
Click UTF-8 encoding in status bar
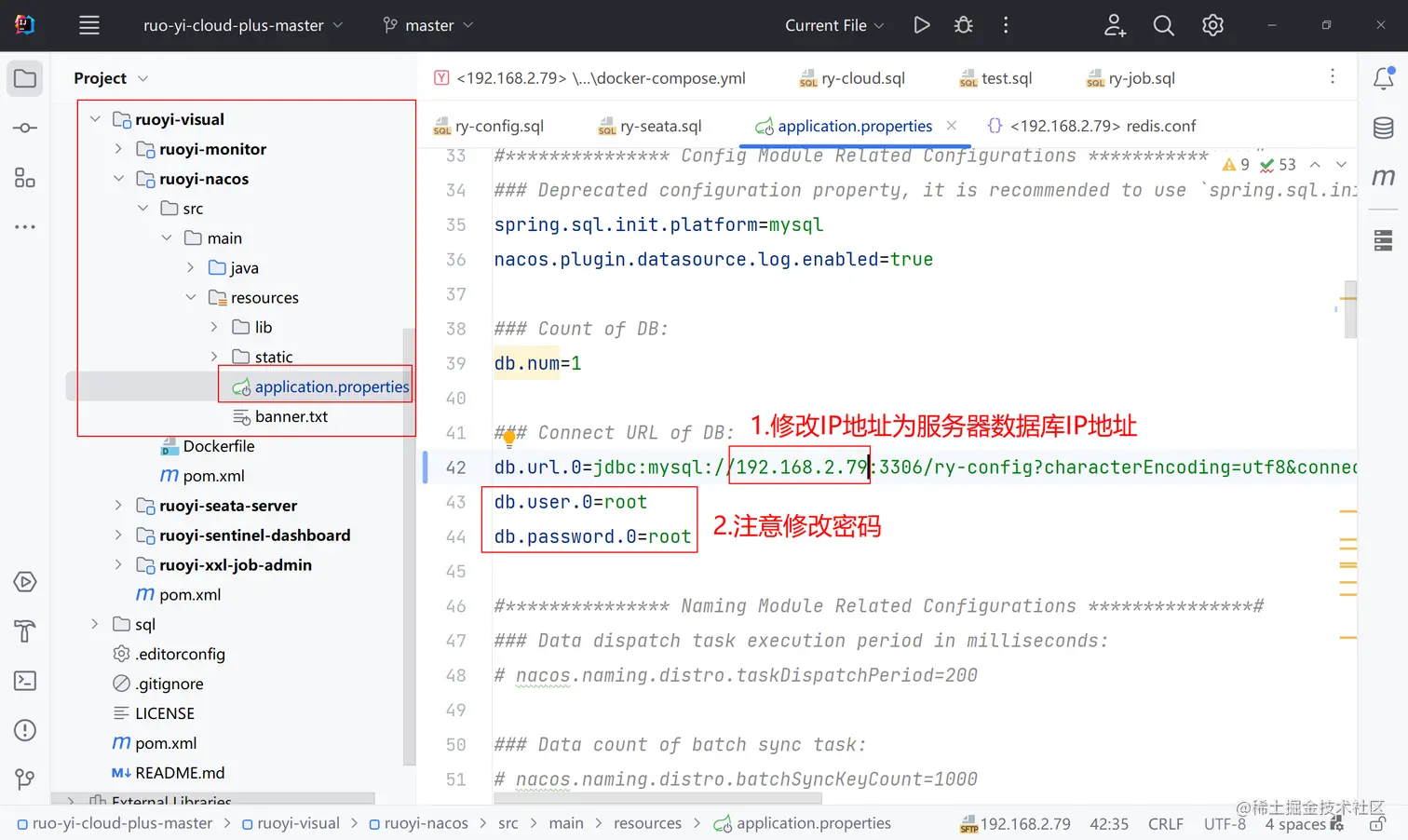1225,824
